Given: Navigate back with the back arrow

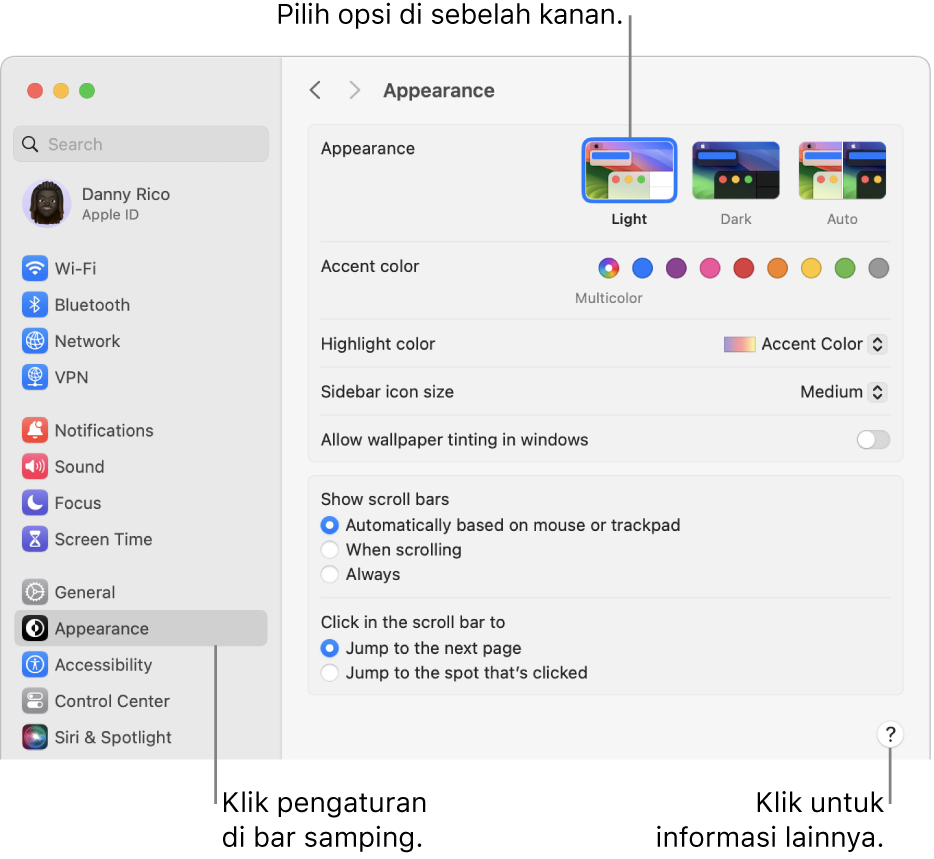Looking at the screenshot, I should (x=315, y=90).
